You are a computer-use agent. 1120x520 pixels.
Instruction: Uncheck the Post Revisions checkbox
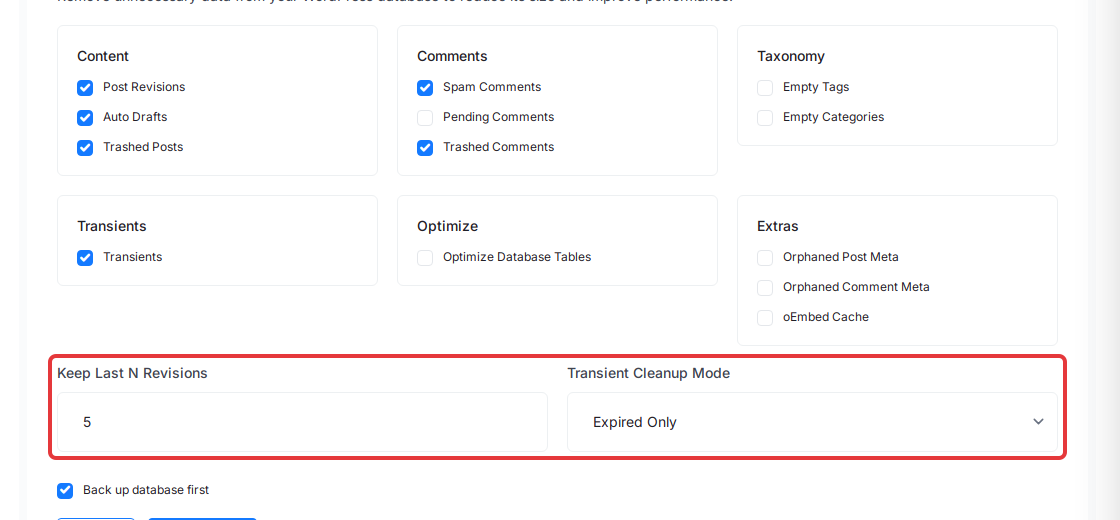point(85,88)
